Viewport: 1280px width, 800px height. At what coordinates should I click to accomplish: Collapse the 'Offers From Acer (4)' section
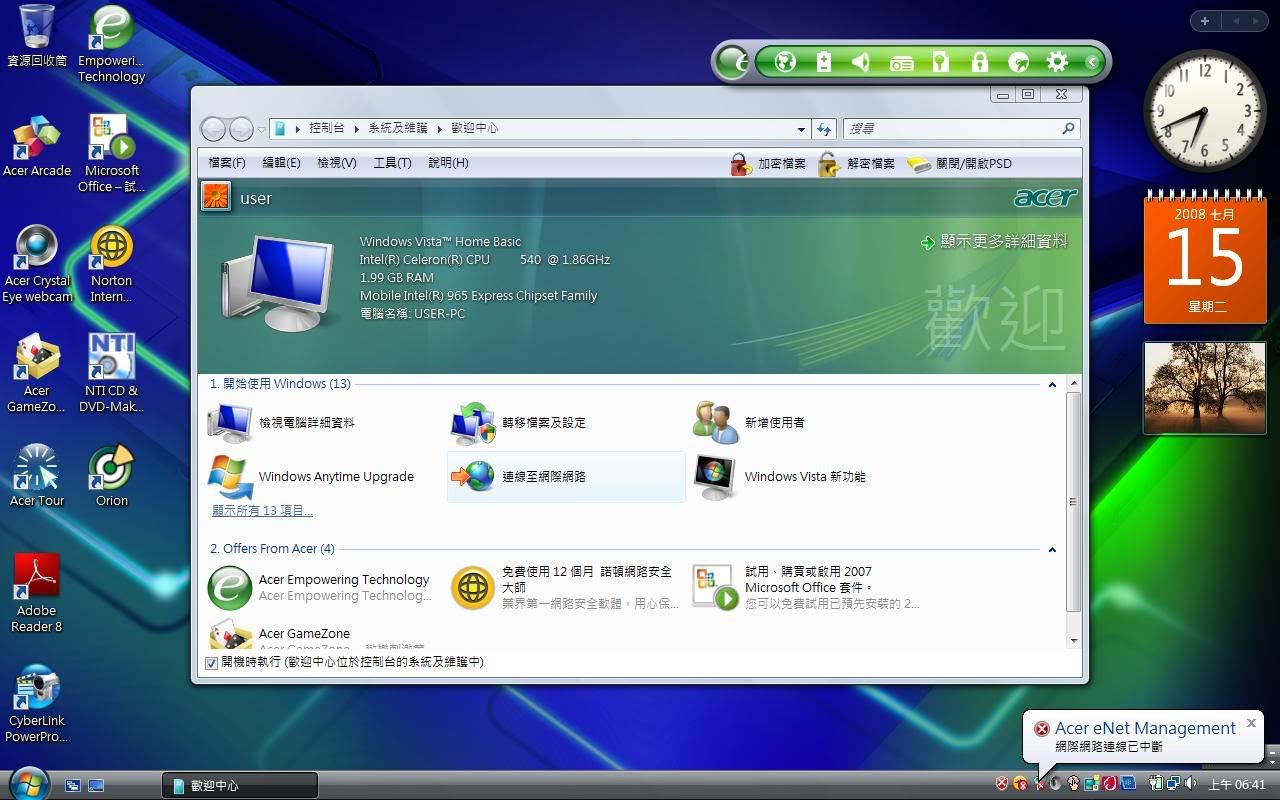click(1052, 549)
